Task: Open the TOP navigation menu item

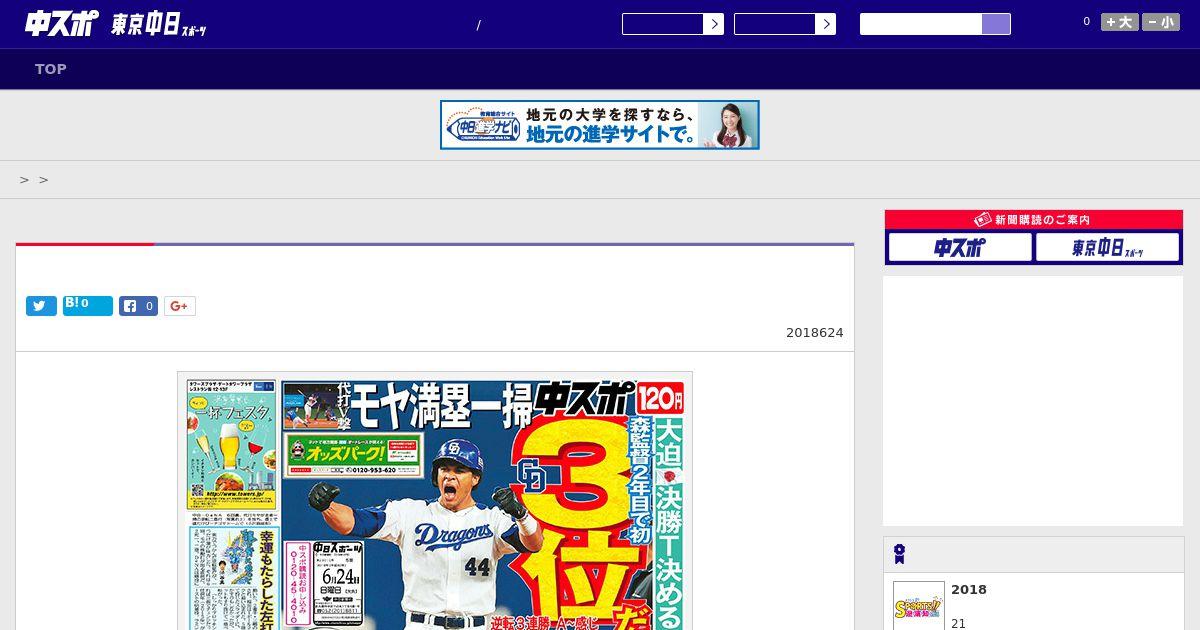Action: (x=51, y=69)
